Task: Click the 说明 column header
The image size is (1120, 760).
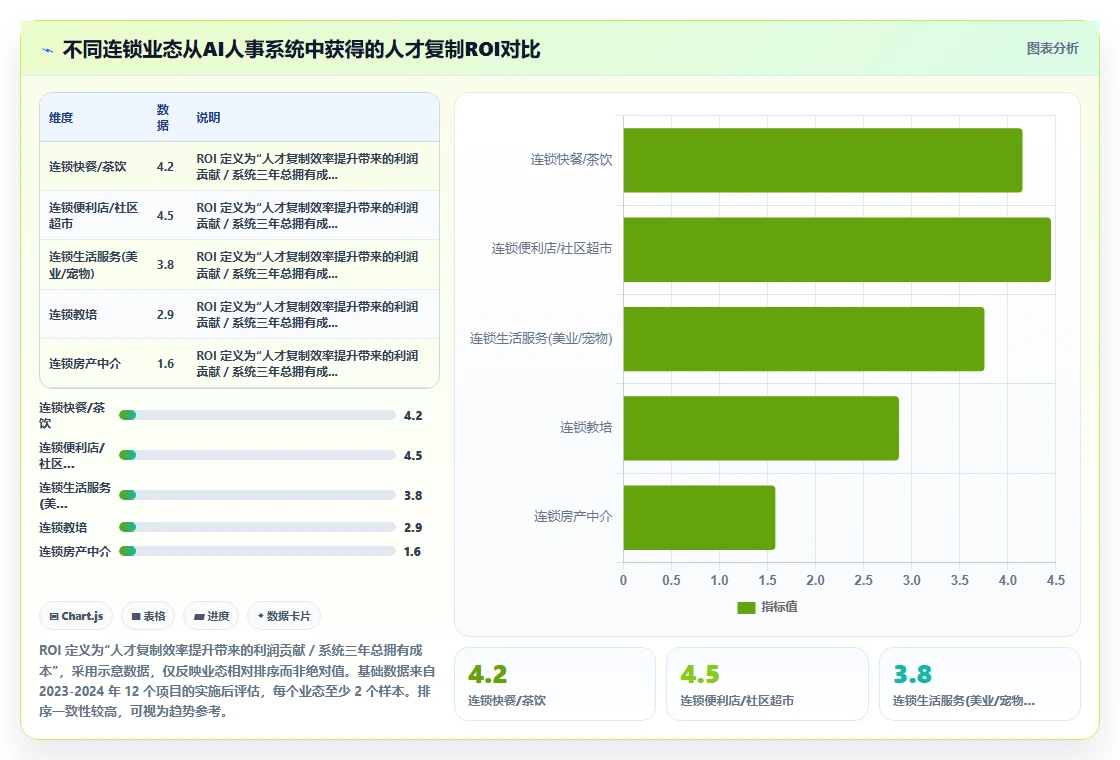Action: click(x=208, y=118)
